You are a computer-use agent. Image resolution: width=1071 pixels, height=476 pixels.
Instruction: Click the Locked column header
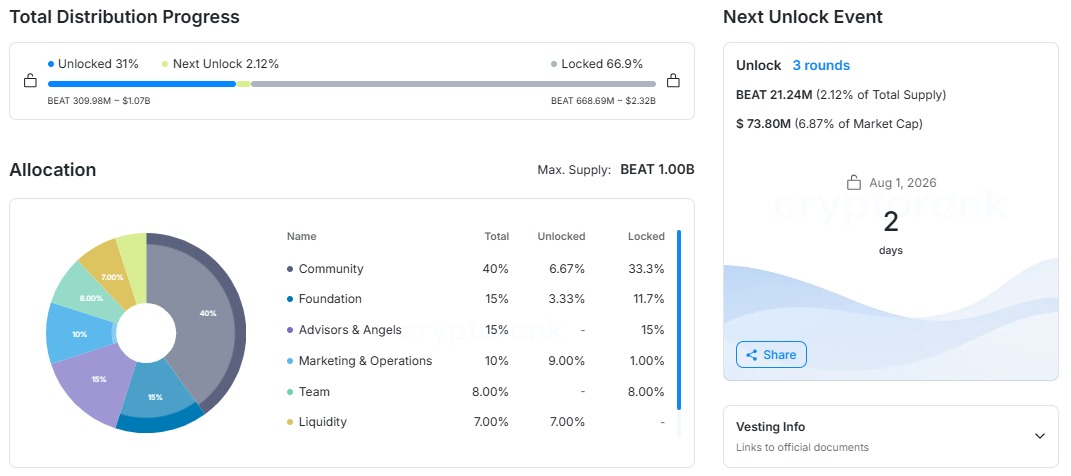click(646, 236)
